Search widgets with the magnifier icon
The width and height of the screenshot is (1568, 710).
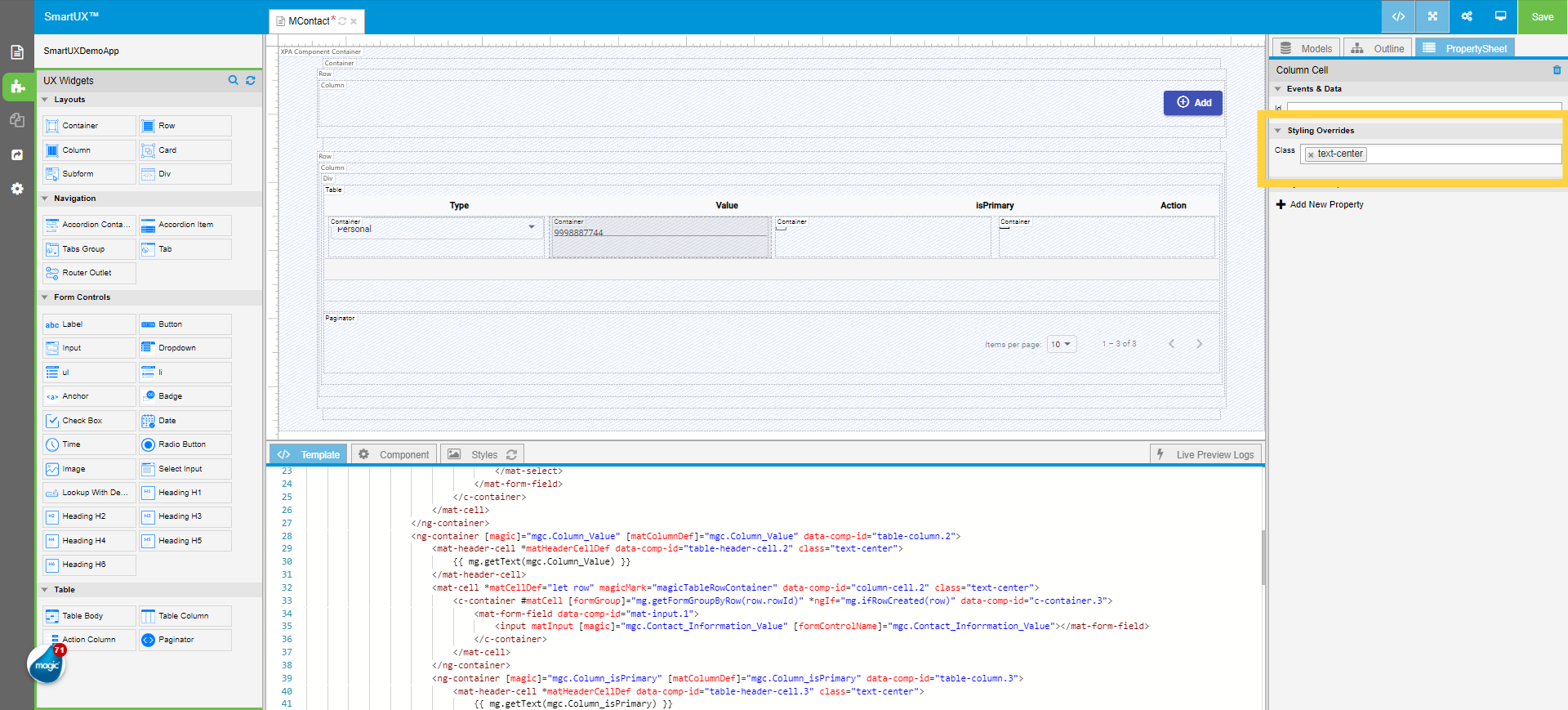[233, 80]
